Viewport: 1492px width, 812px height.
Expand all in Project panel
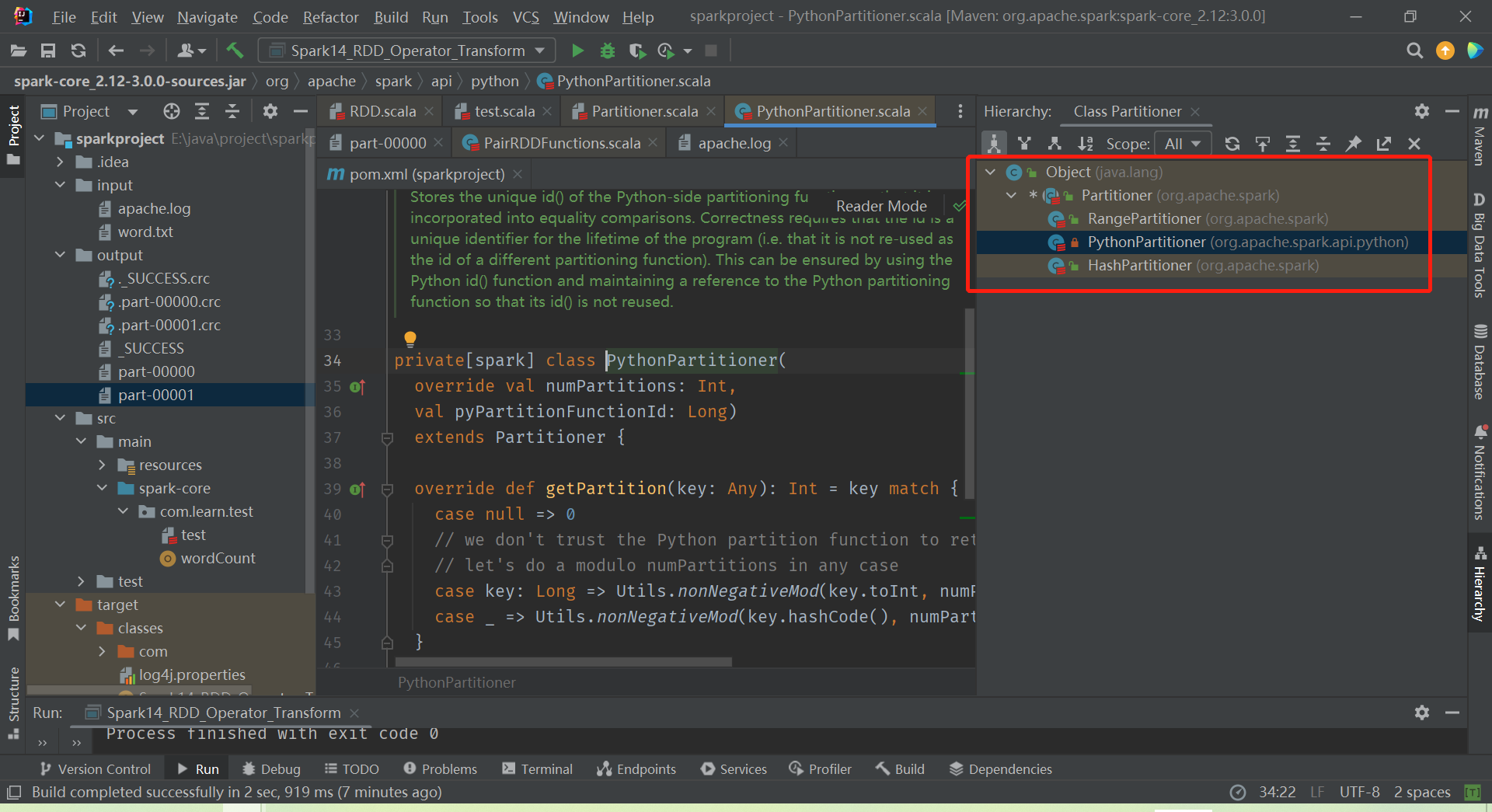pyautogui.click(x=202, y=111)
